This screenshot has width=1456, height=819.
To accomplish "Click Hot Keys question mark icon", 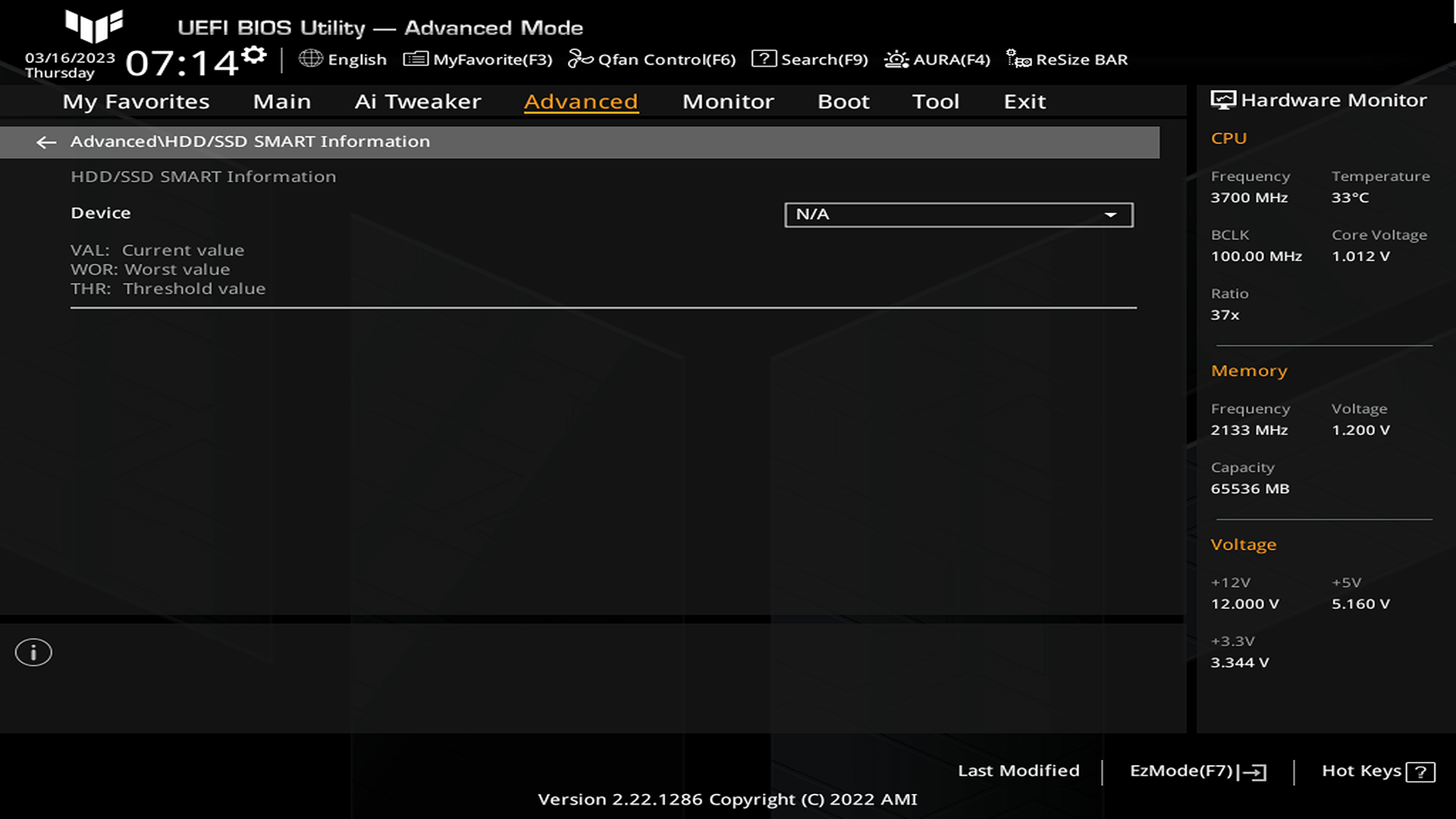I will pyautogui.click(x=1420, y=772).
